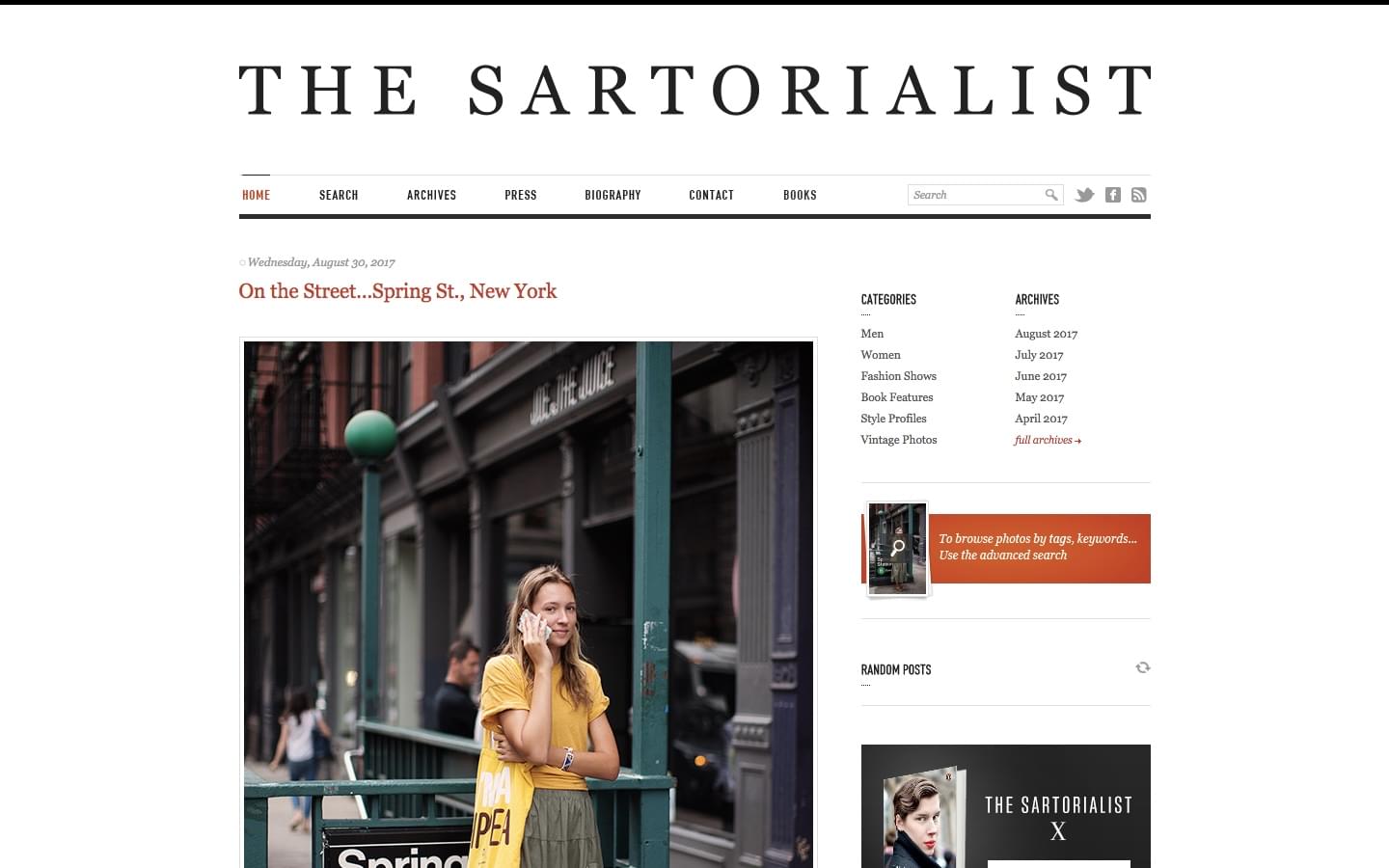Browse the Fashion Shows category
This screenshot has width=1389, height=868.
click(x=898, y=376)
